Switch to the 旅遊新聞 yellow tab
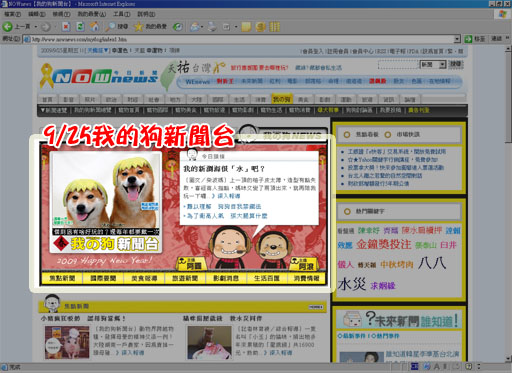 (185, 278)
